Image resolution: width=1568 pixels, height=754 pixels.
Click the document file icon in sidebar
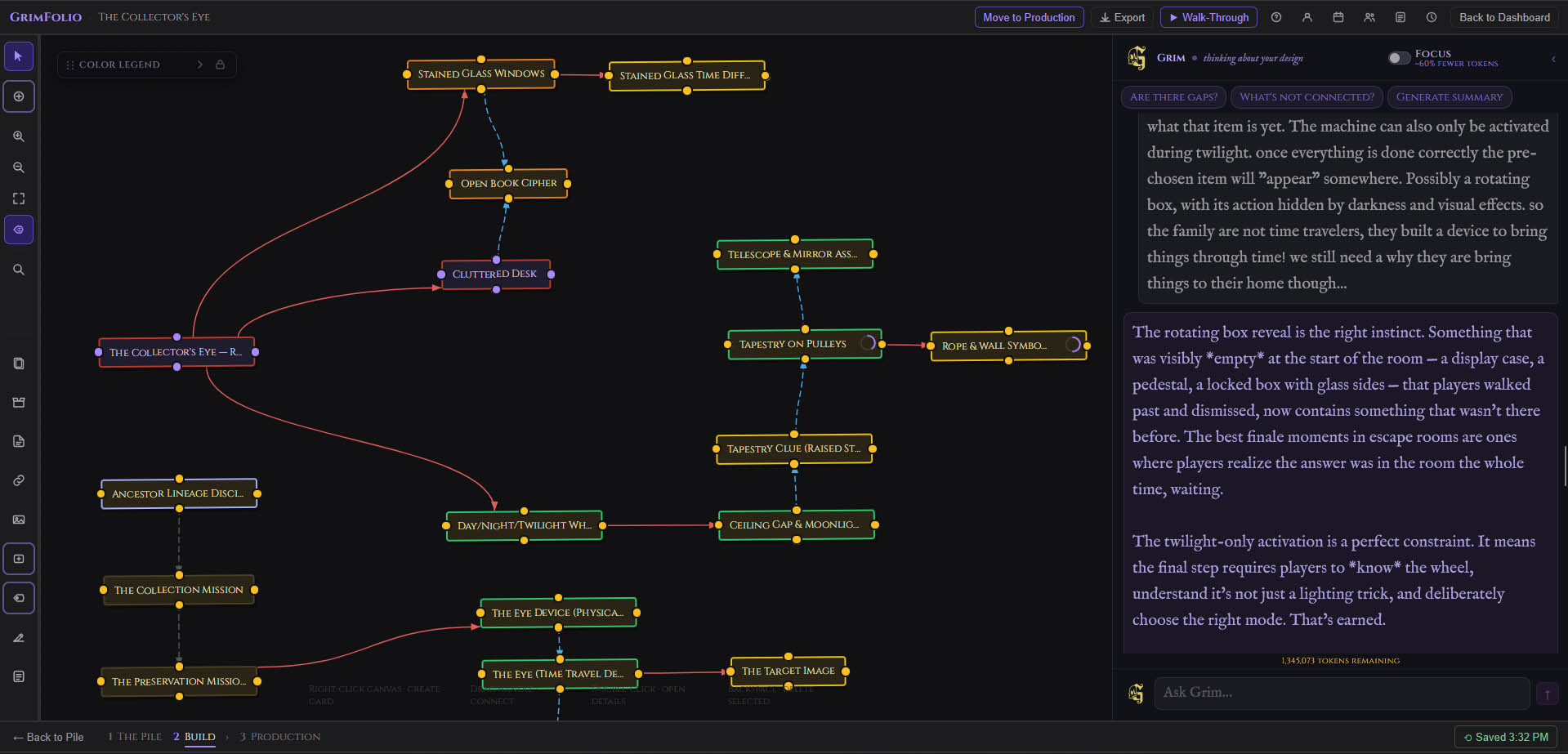click(x=19, y=442)
